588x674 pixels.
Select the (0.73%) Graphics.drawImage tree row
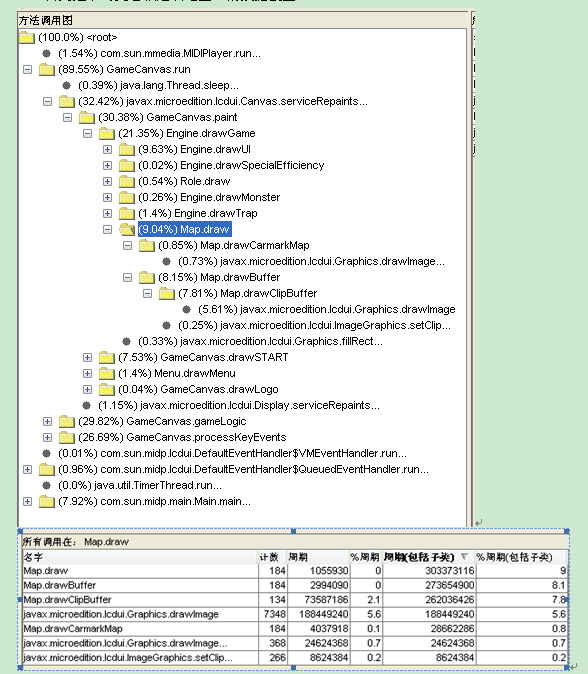click(311, 261)
